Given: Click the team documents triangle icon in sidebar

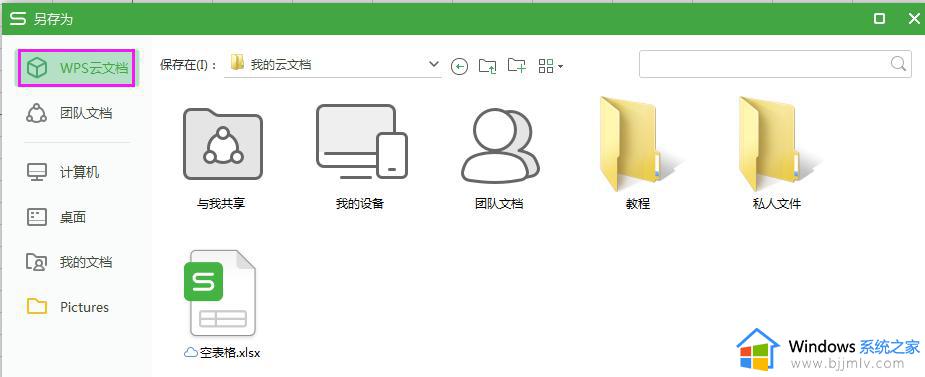Looking at the screenshot, I should pyautogui.click(x=37, y=113).
